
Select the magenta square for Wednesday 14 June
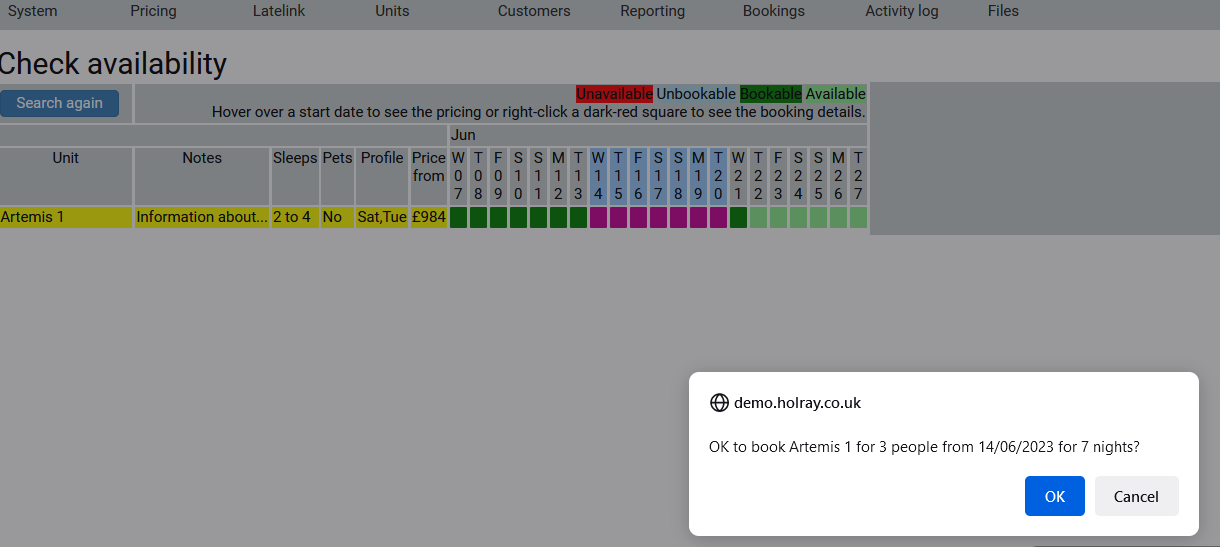click(598, 217)
